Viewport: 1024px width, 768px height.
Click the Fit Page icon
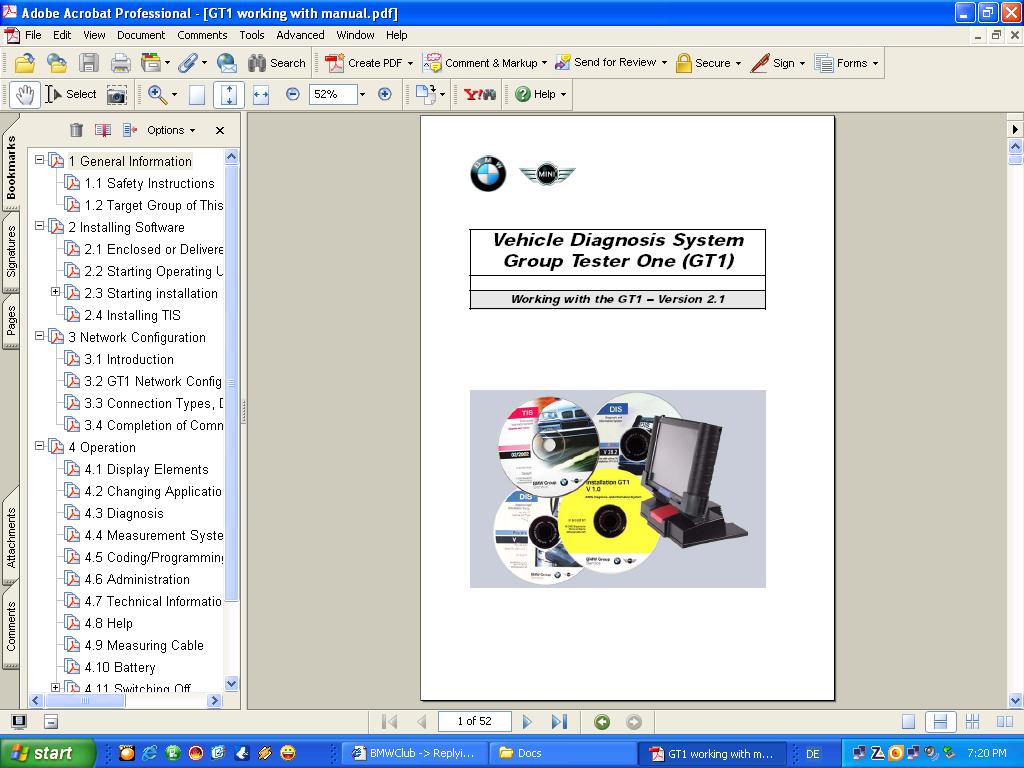[229, 95]
